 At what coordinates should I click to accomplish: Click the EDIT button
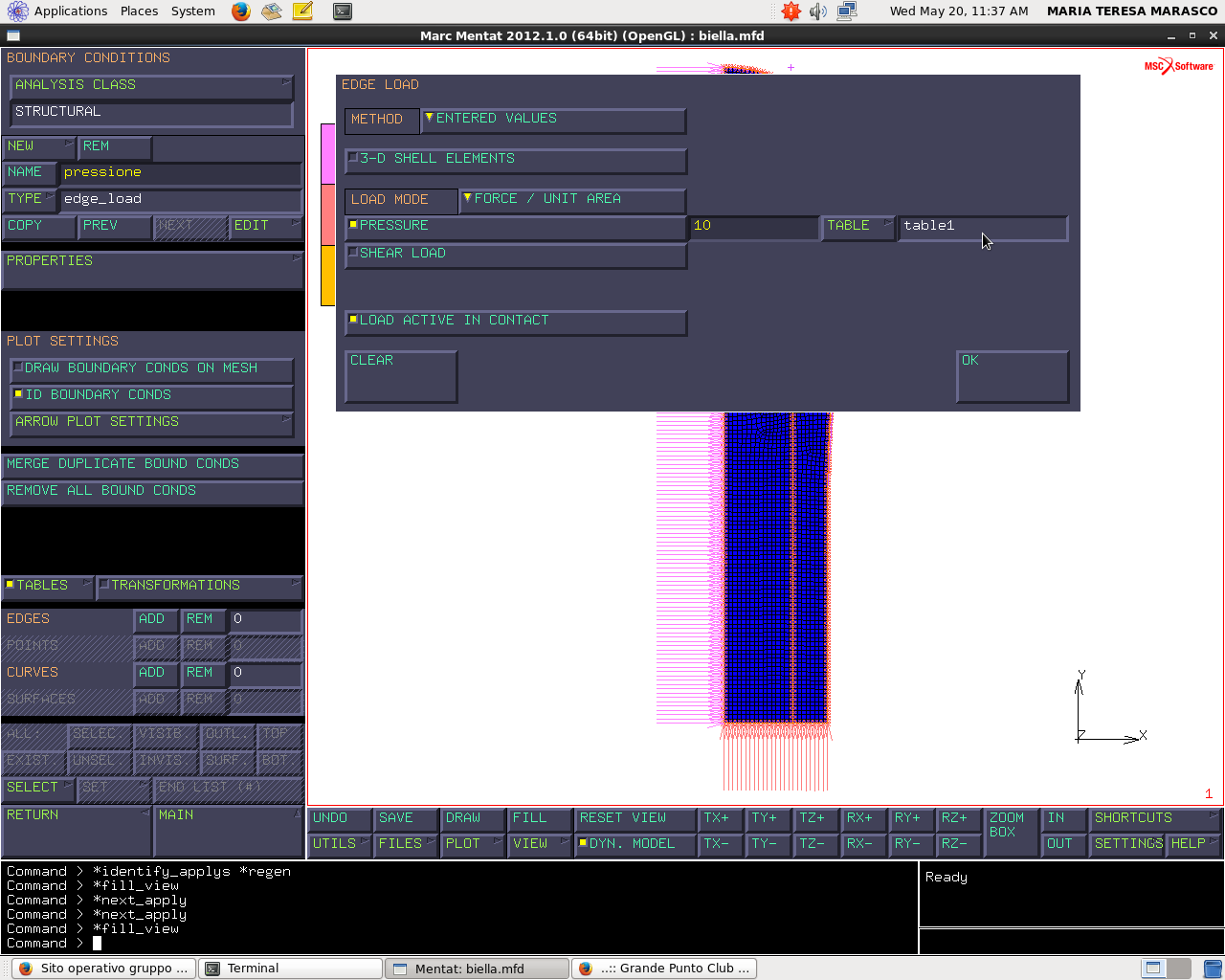point(266,227)
